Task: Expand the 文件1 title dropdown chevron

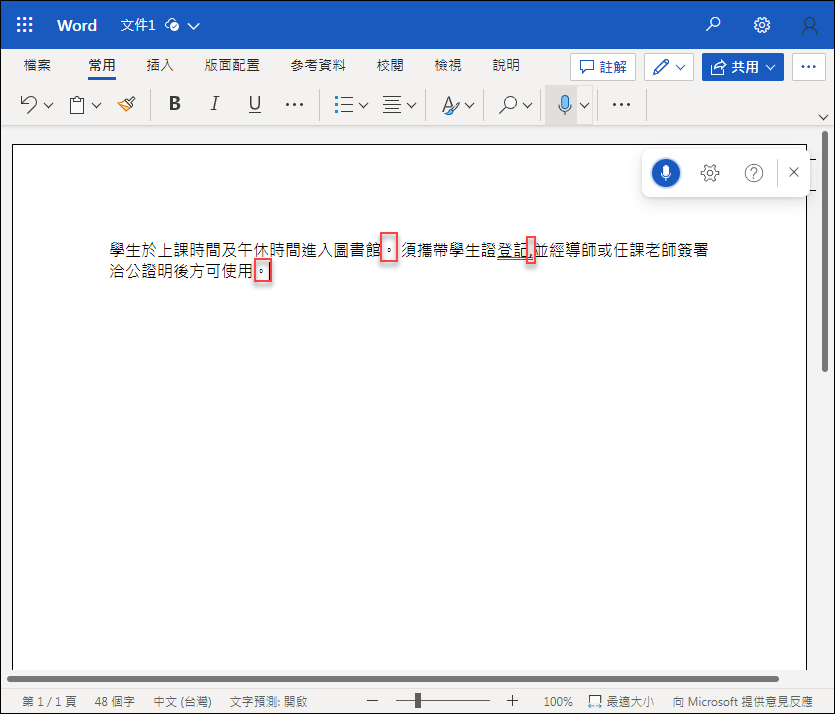Action: click(194, 26)
